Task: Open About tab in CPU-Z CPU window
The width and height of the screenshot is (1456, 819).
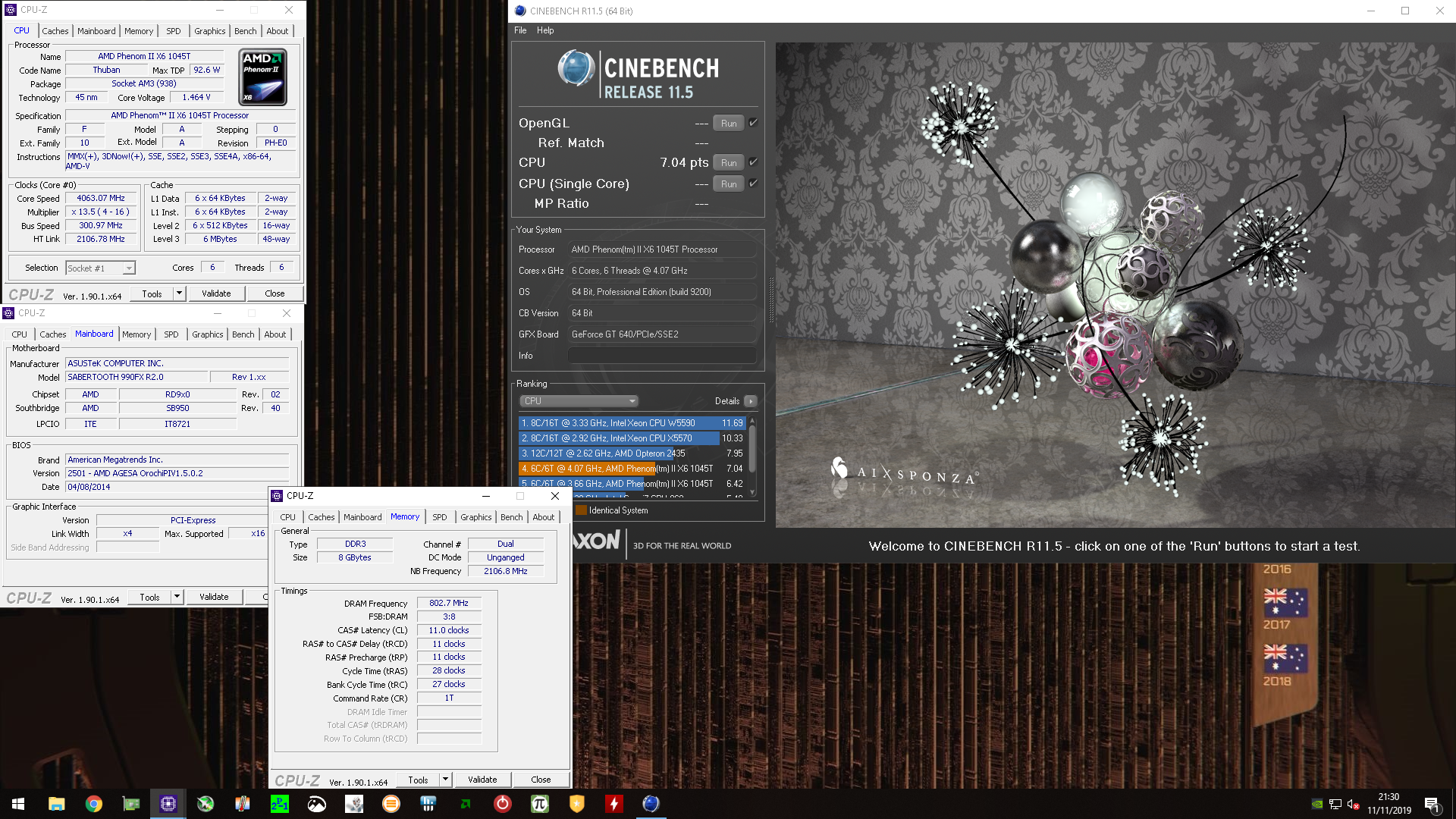Action: pos(278,31)
